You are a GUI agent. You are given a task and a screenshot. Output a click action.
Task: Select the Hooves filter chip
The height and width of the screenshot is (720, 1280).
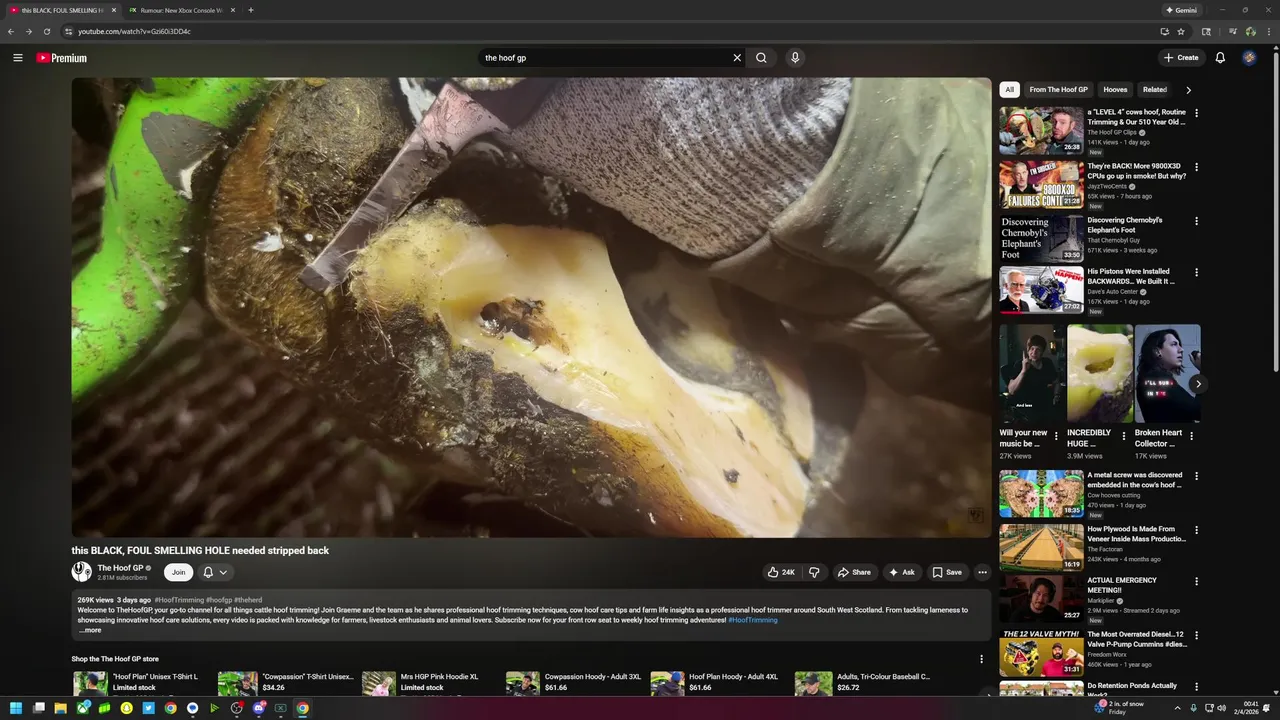pyautogui.click(x=1115, y=89)
